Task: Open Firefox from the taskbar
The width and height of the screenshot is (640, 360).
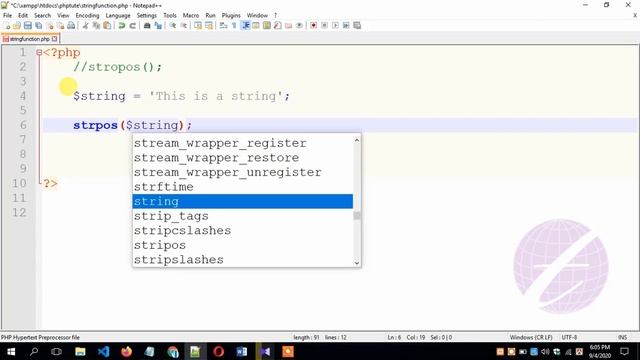Action: [127, 351]
